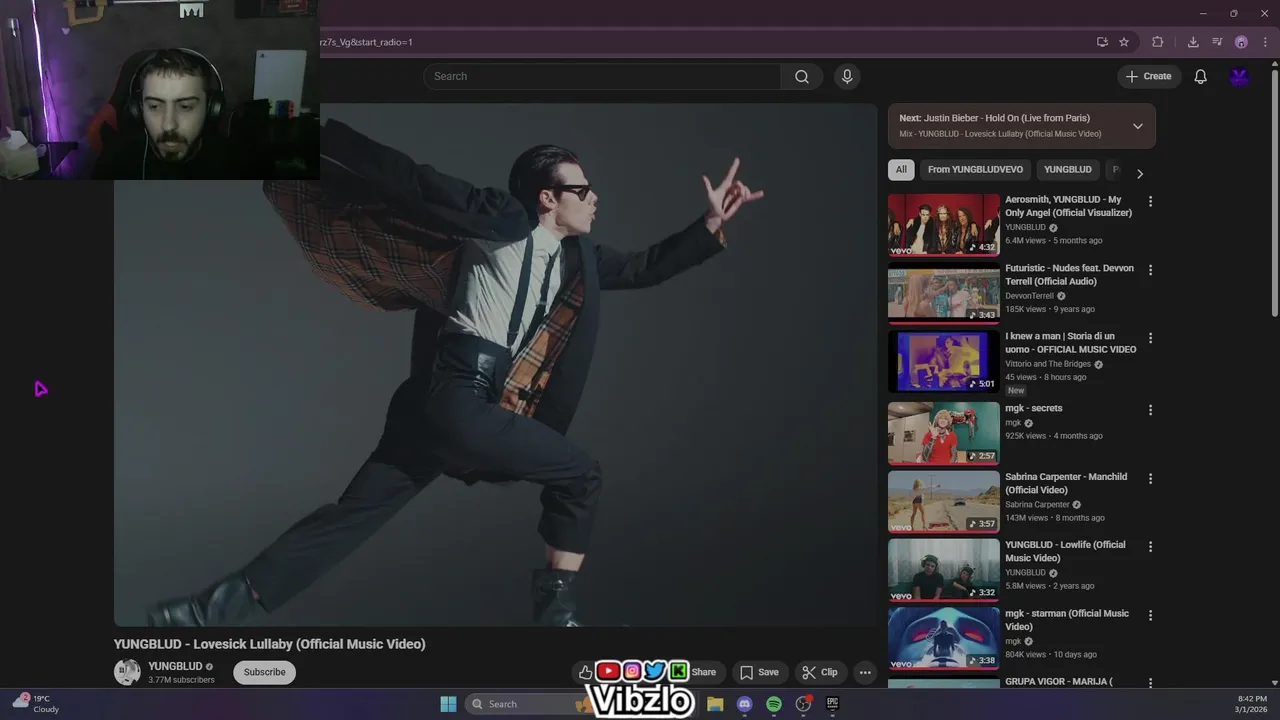Open the taskbar clock showing 8:42 PM
Screen dimensions: 1280x720
pyautogui.click(x=1251, y=704)
